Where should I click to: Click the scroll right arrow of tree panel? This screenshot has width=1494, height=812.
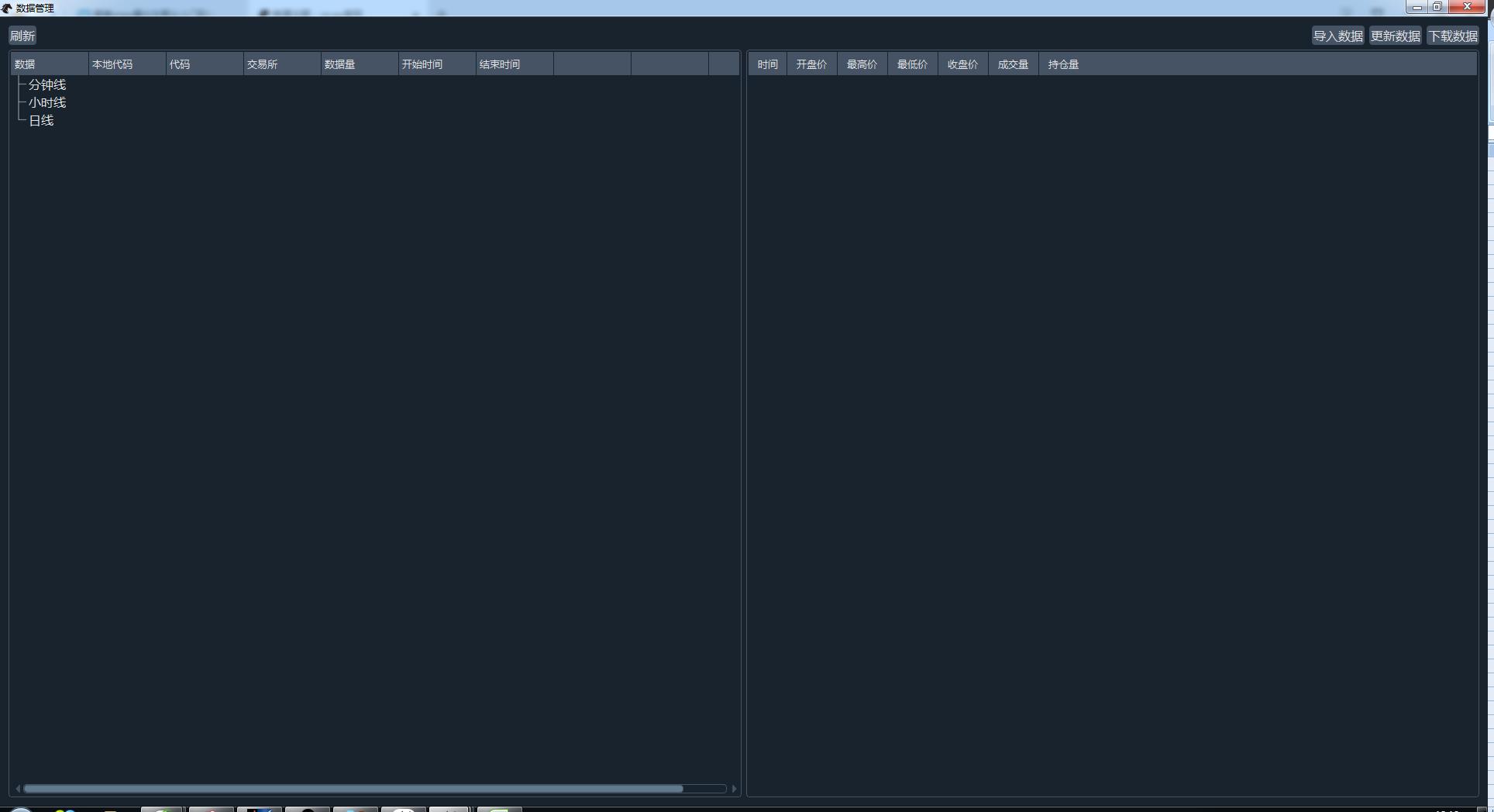(x=734, y=789)
